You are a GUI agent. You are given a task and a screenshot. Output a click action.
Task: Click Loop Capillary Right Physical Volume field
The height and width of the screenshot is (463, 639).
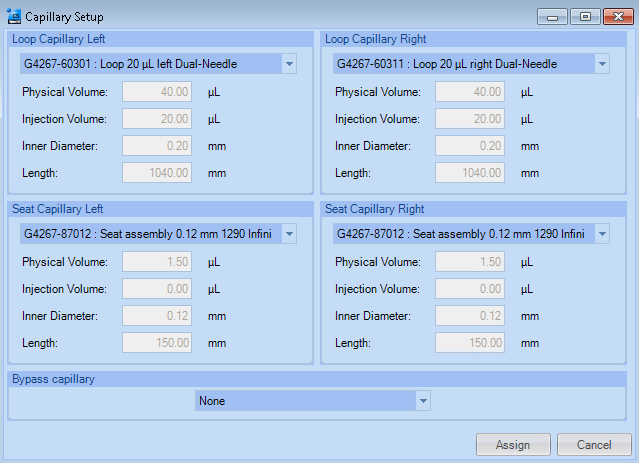pos(470,92)
